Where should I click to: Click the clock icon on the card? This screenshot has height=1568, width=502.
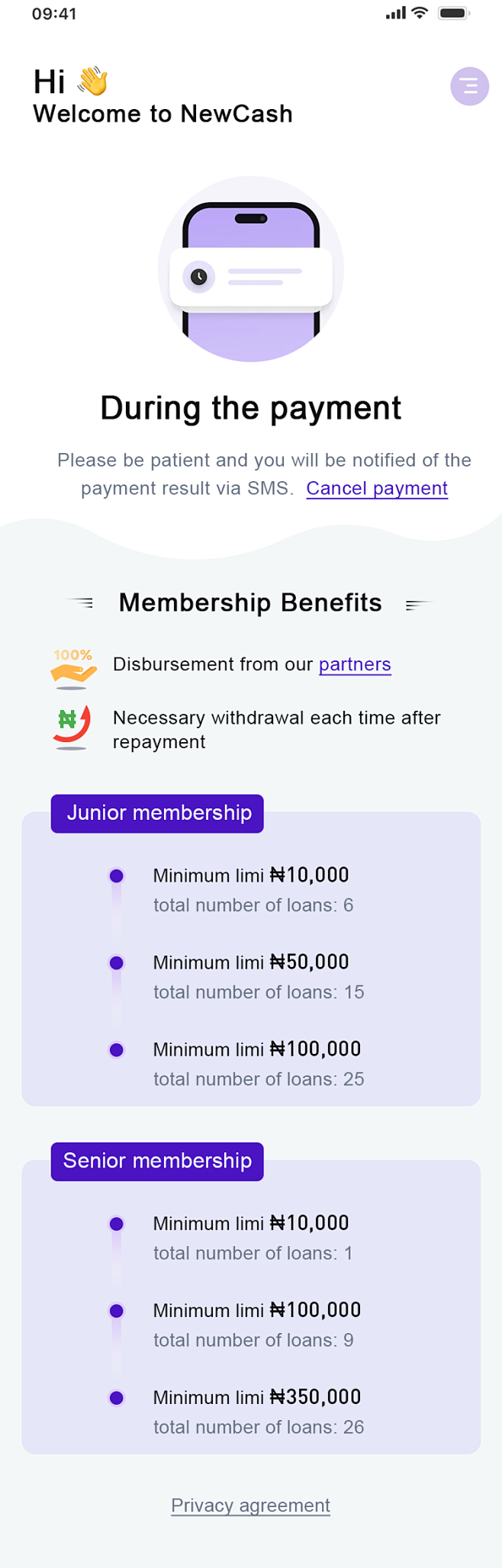199,277
